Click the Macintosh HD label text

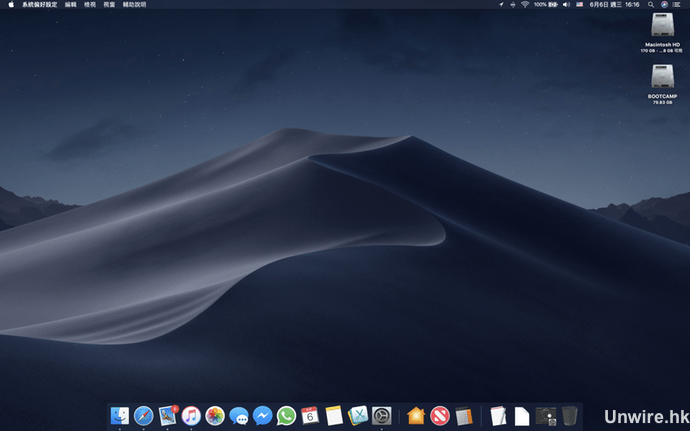(x=662, y=44)
